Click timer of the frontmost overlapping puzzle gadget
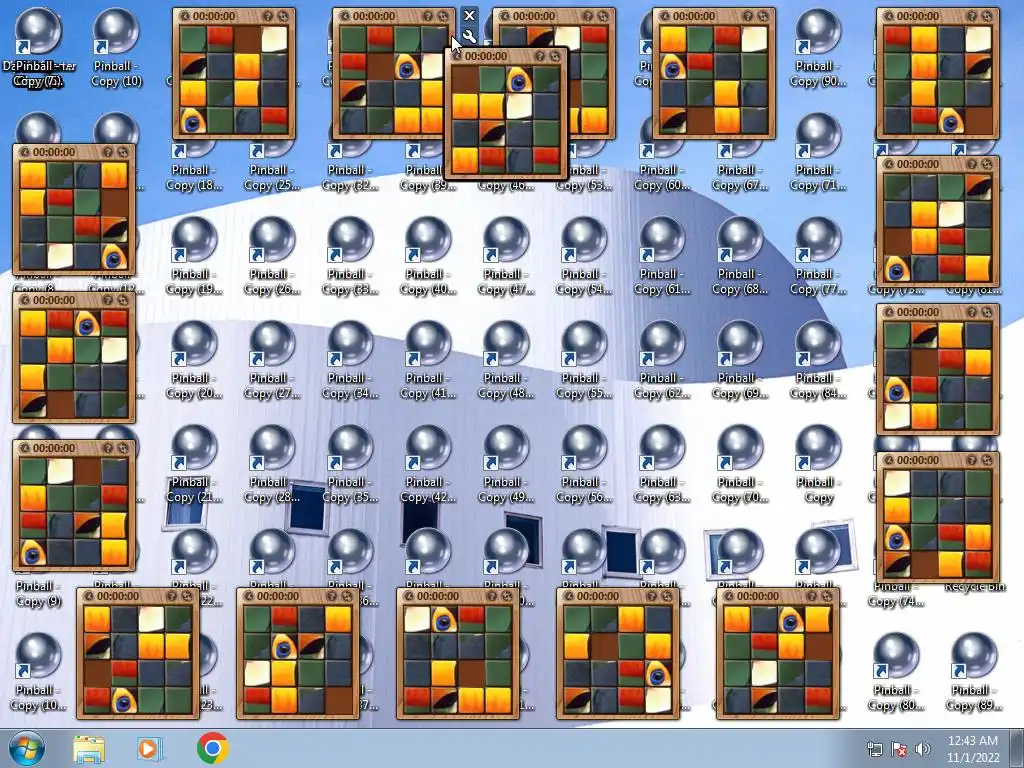 486,56
